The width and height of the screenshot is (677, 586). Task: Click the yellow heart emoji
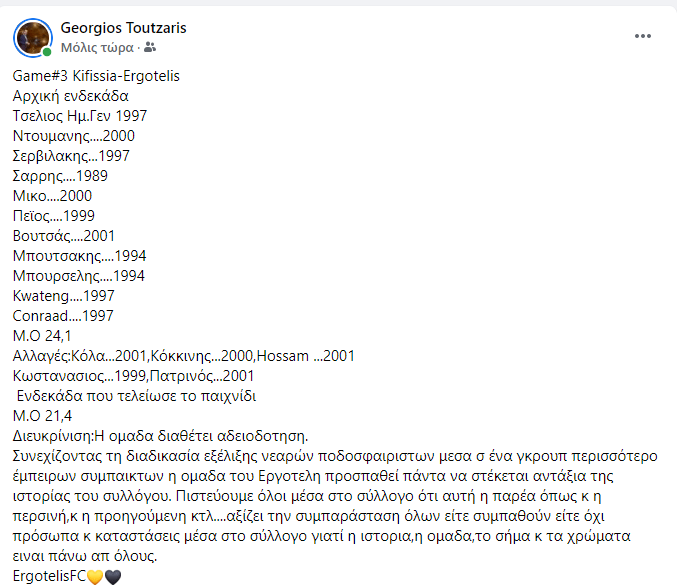95,576
